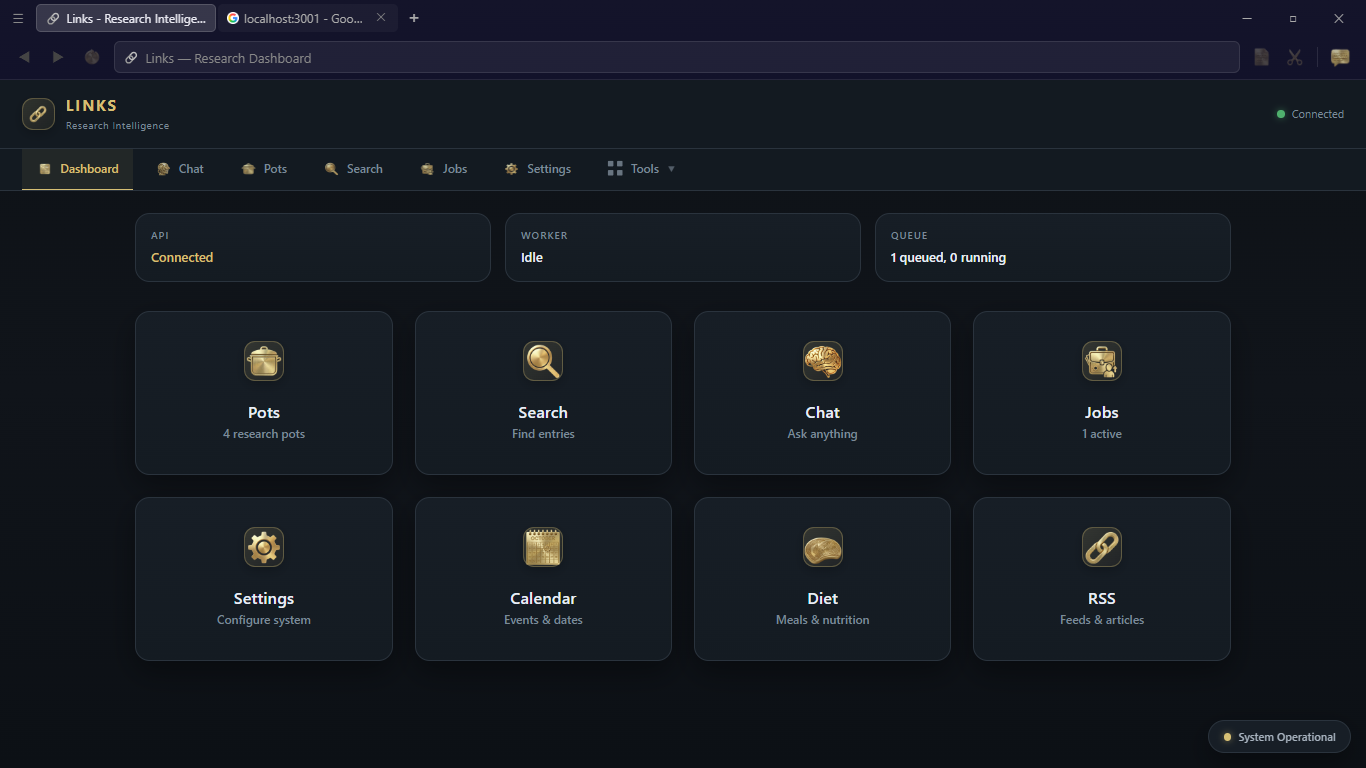1366x768 pixels.
Task: Click the back navigation arrow
Action: (24, 57)
